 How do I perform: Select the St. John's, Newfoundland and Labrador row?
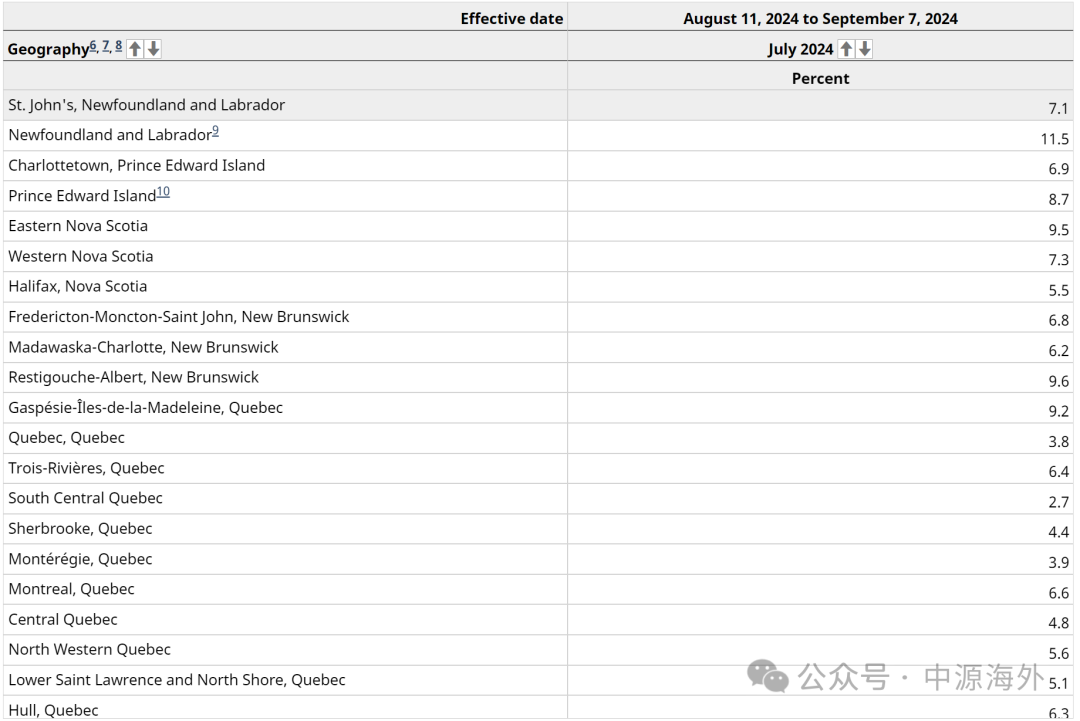[x=538, y=105]
